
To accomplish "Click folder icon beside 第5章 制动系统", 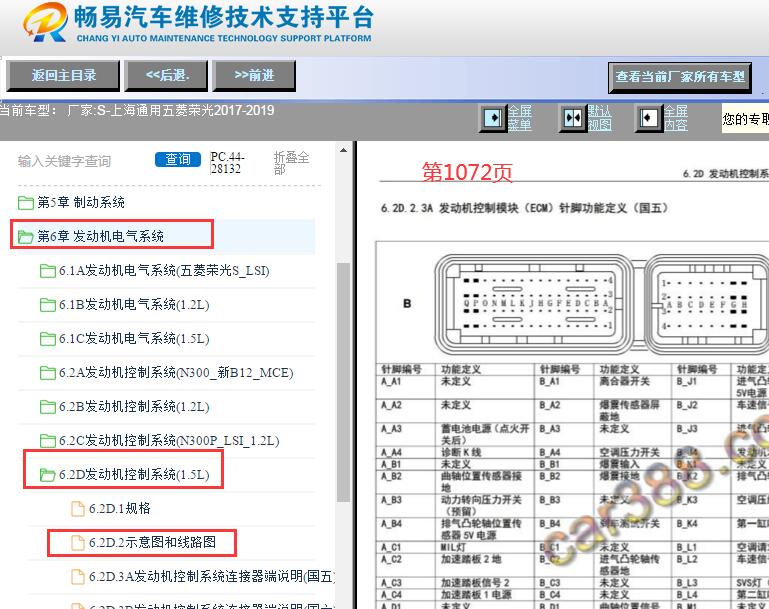I will [x=26, y=203].
